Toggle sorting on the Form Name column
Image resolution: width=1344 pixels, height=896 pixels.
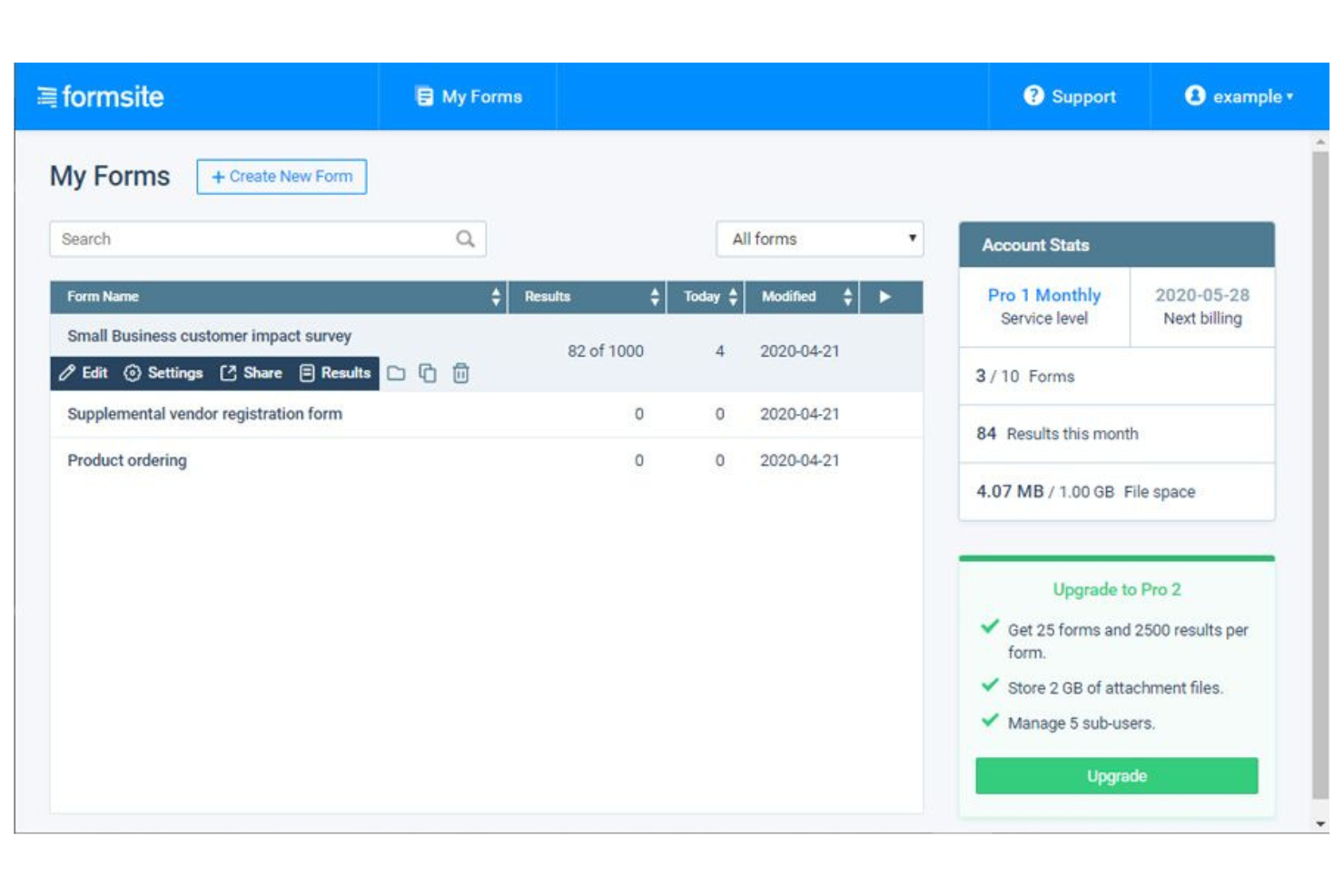497,296
